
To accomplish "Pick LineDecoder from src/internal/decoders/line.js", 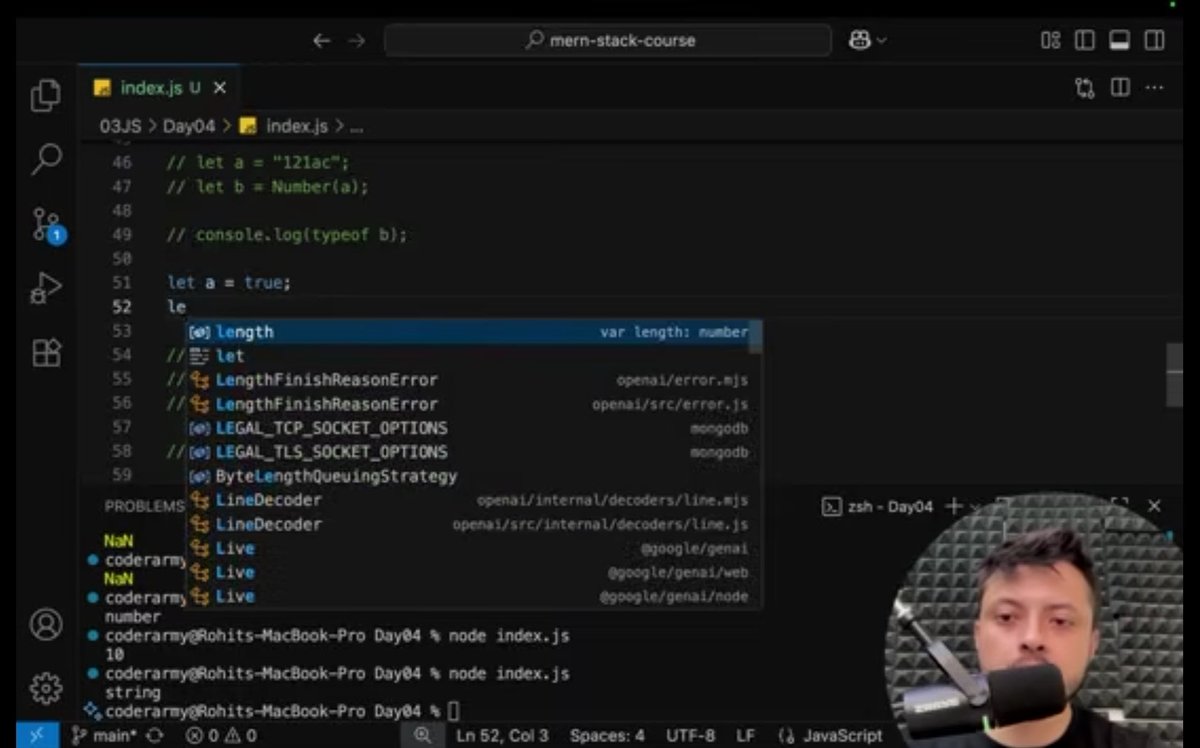I will tap(469, 524).
